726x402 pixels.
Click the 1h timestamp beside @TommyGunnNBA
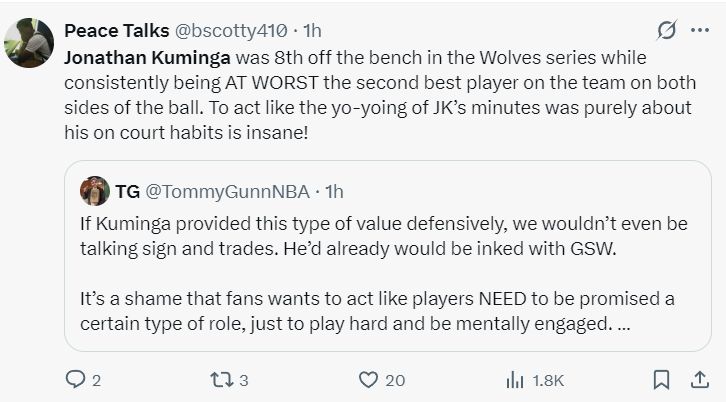[334, 190]
